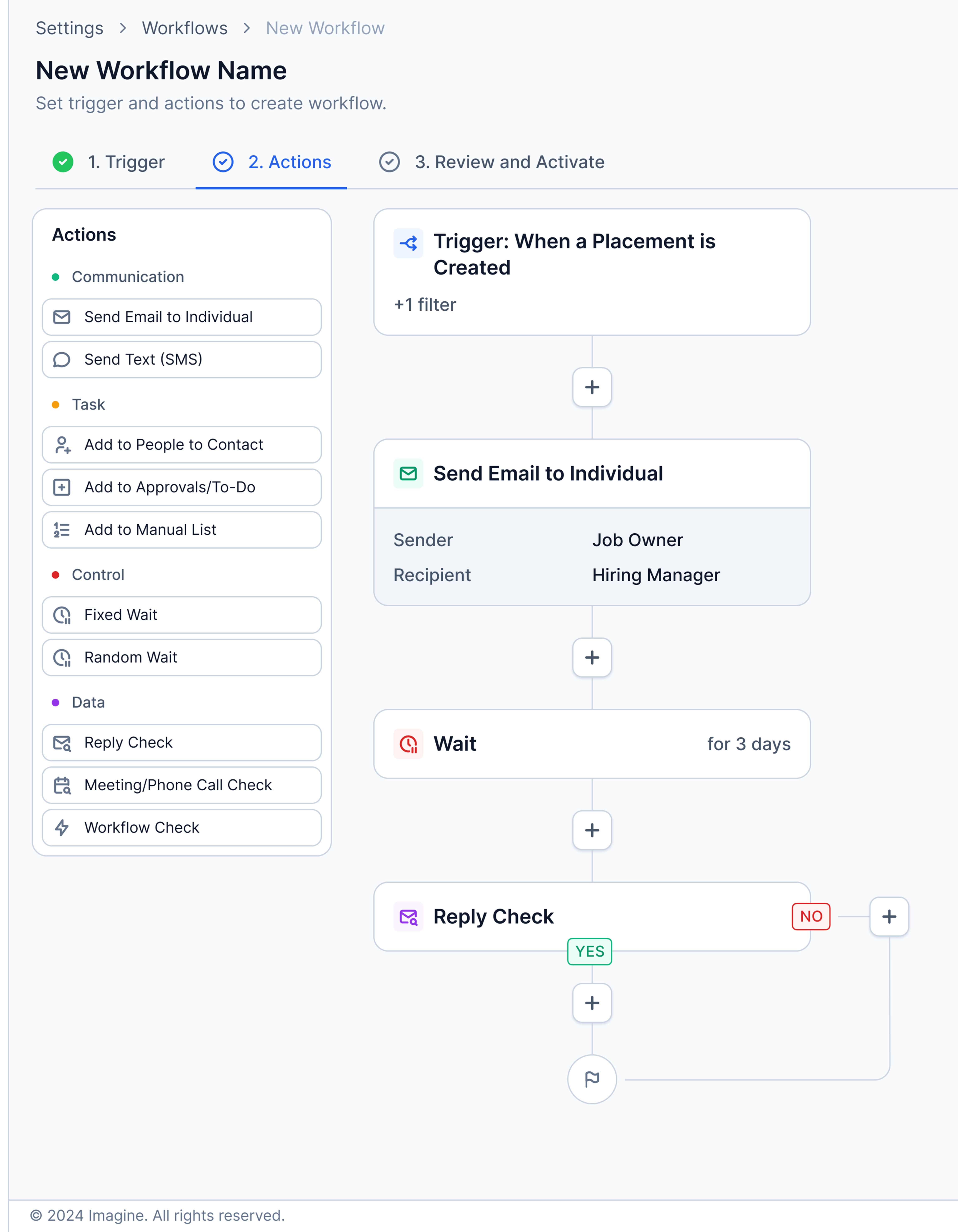Click the envelope icon in Send Email to Individual action

62,317
